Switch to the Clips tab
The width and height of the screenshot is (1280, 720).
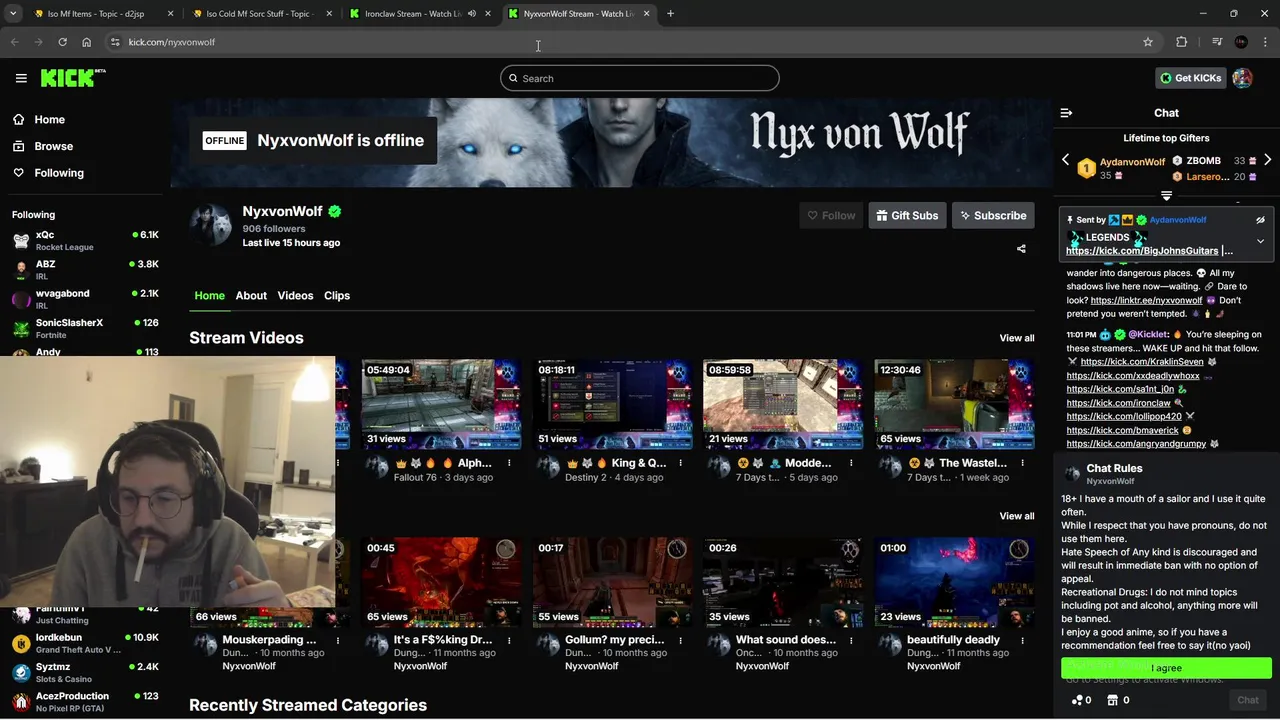(337, 296)
